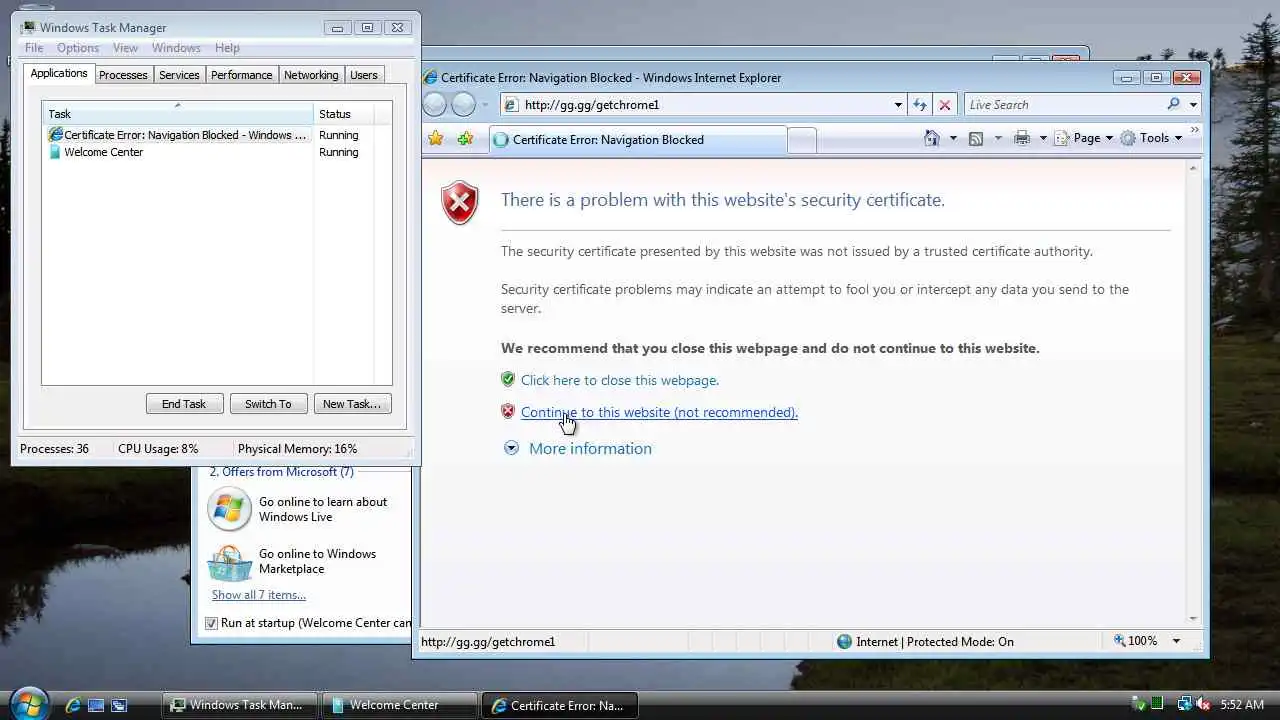Launch Internet Explorer from Quick Launch

pos(73,705)
